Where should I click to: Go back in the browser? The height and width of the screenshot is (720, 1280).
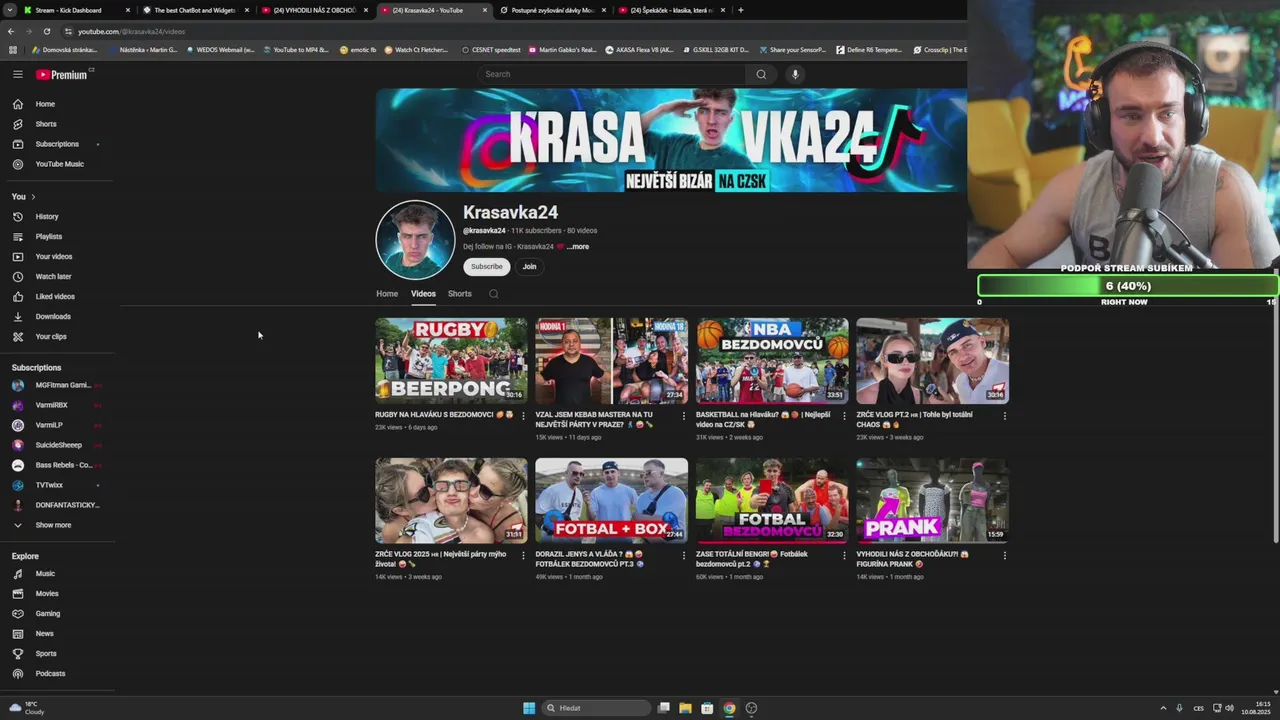click(11, 31)
